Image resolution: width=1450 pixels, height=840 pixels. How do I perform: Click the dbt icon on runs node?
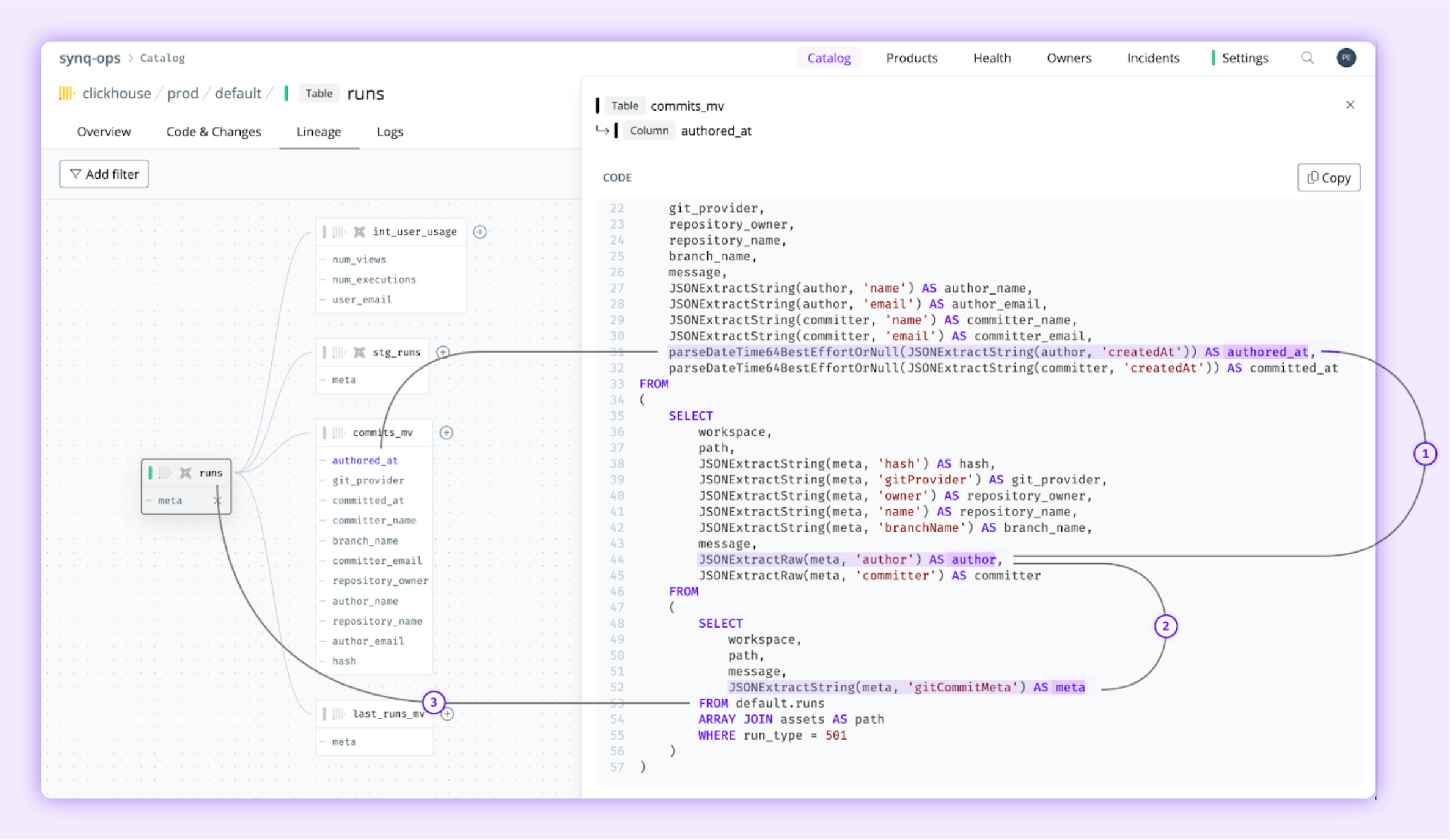coord(185,473)
